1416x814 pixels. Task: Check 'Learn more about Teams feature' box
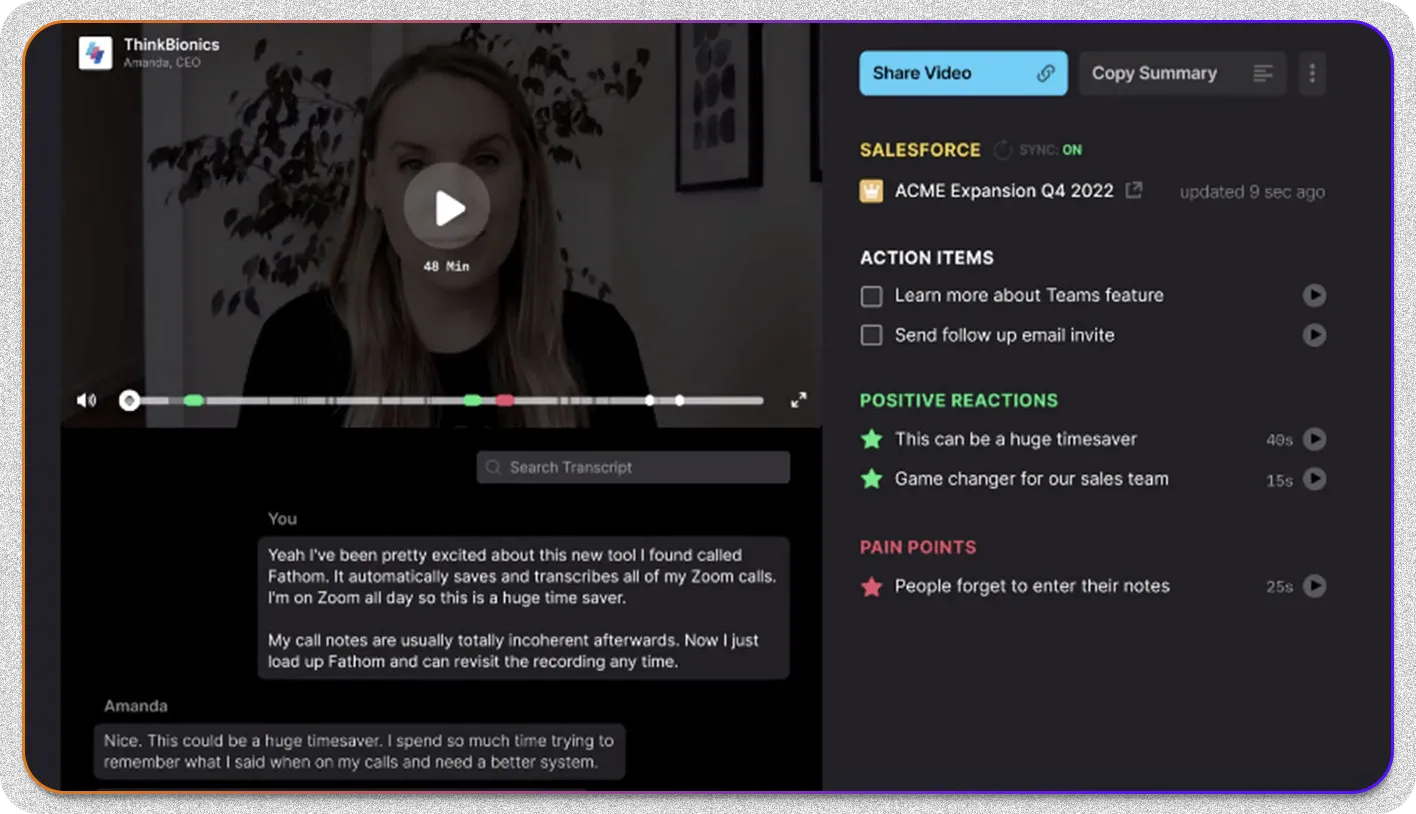(872, 296)
